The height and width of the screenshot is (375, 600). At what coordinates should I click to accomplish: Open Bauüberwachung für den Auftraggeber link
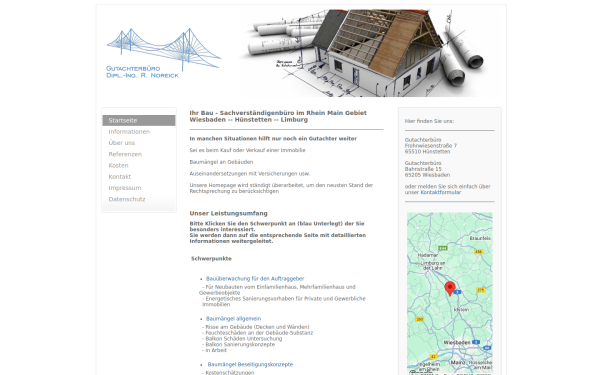point(255,279)
